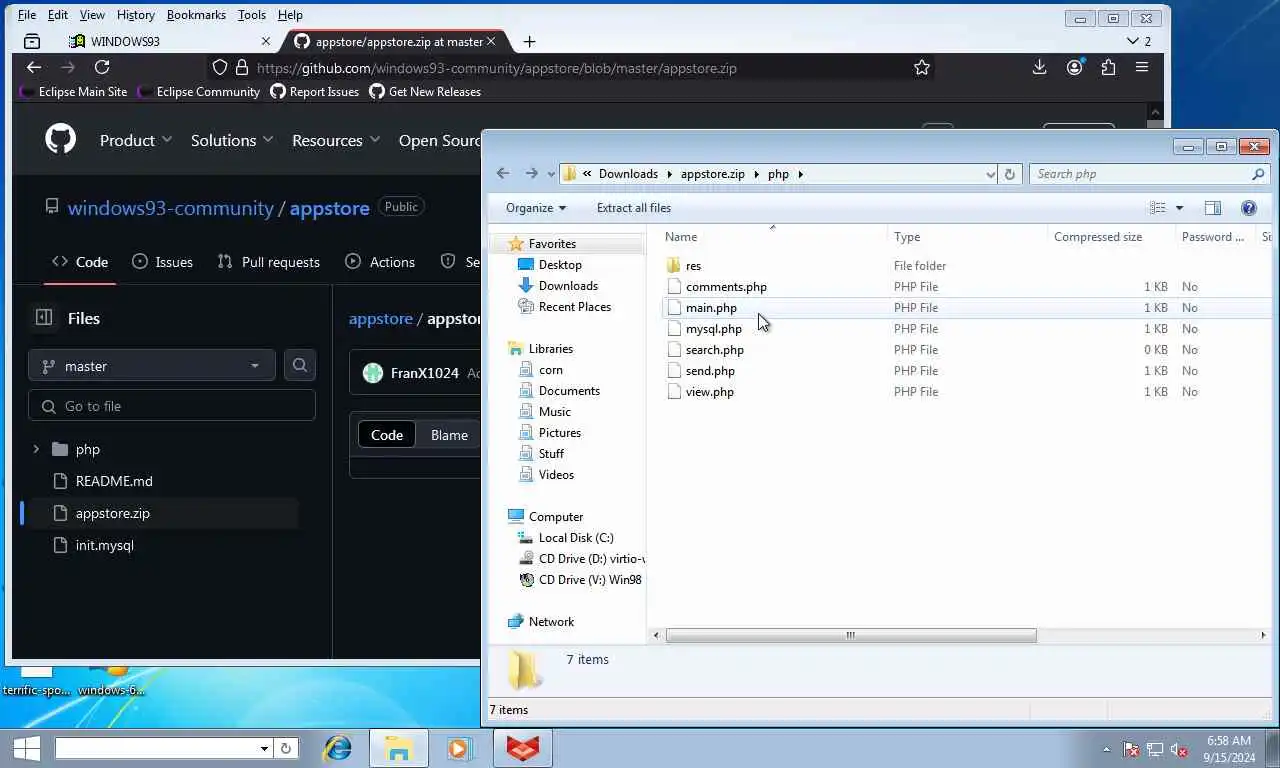Select Downloads under Favorites
Screen dimensions: 1280x768
click(x=568, y=286)
